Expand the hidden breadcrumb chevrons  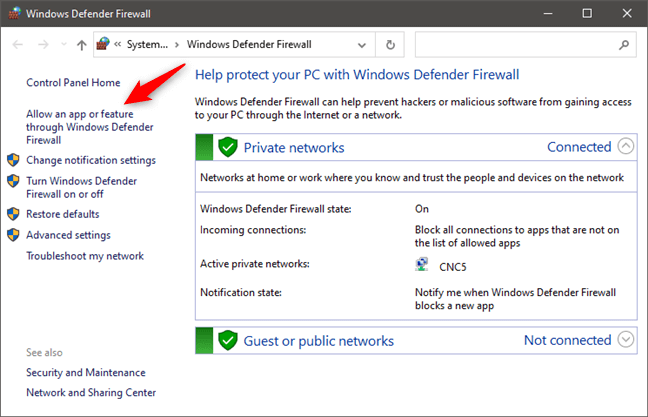[x=118, y=44]
